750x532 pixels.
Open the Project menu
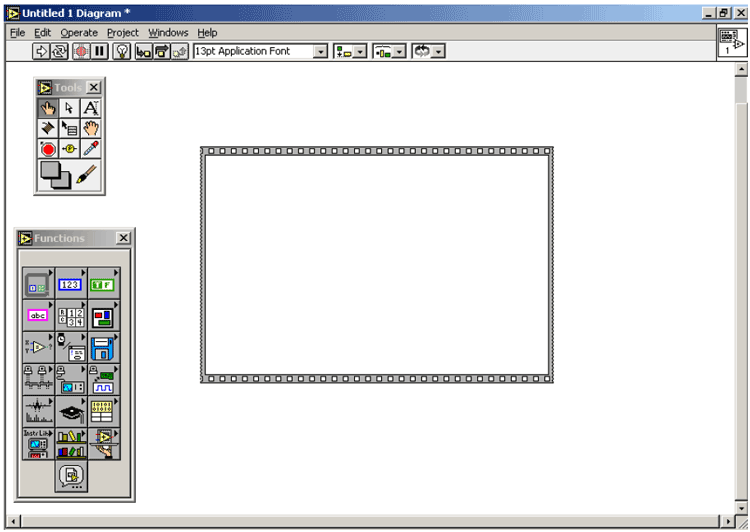point(122,33)
